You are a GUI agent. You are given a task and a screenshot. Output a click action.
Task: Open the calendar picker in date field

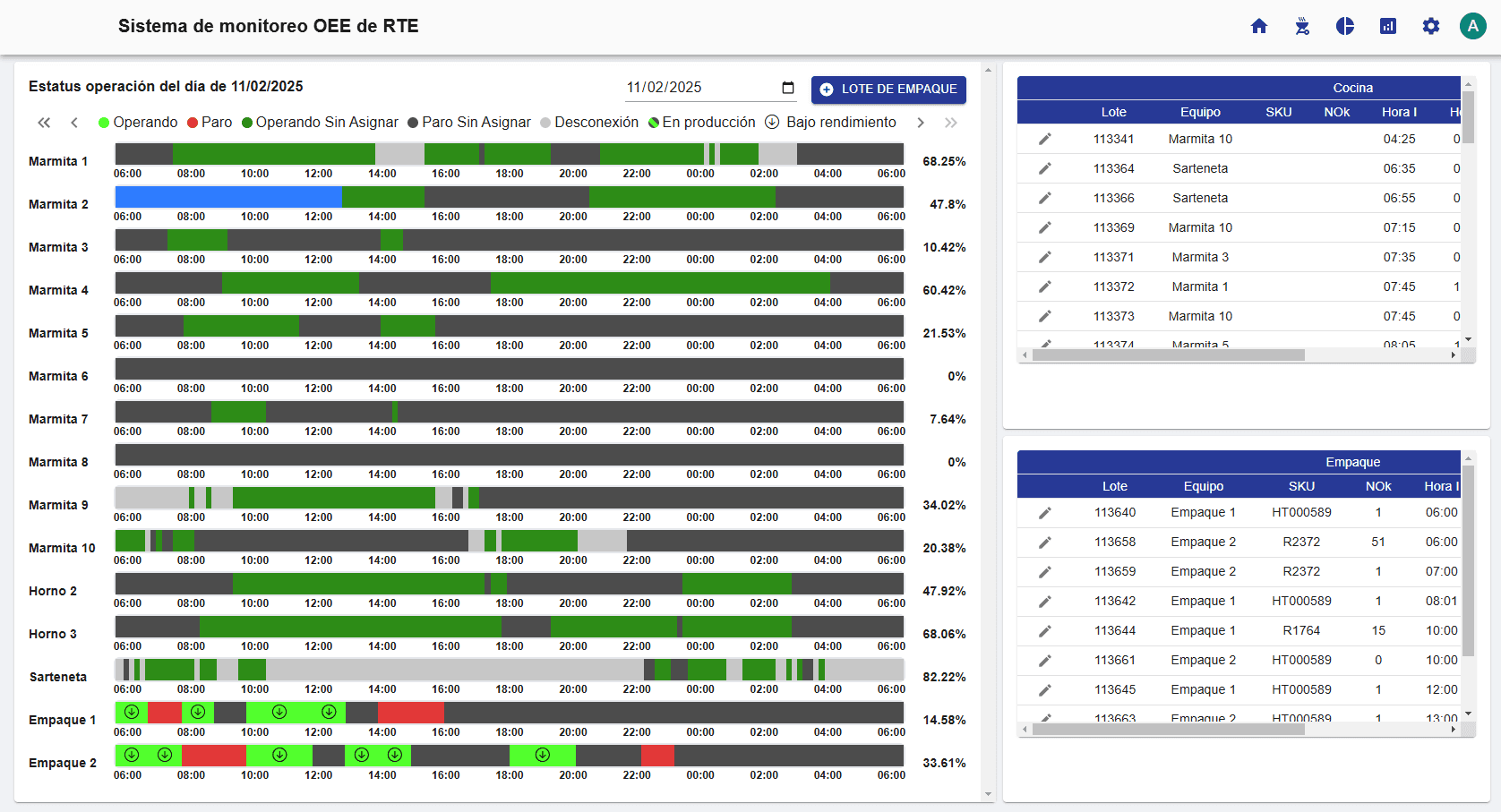click(788, 88)
